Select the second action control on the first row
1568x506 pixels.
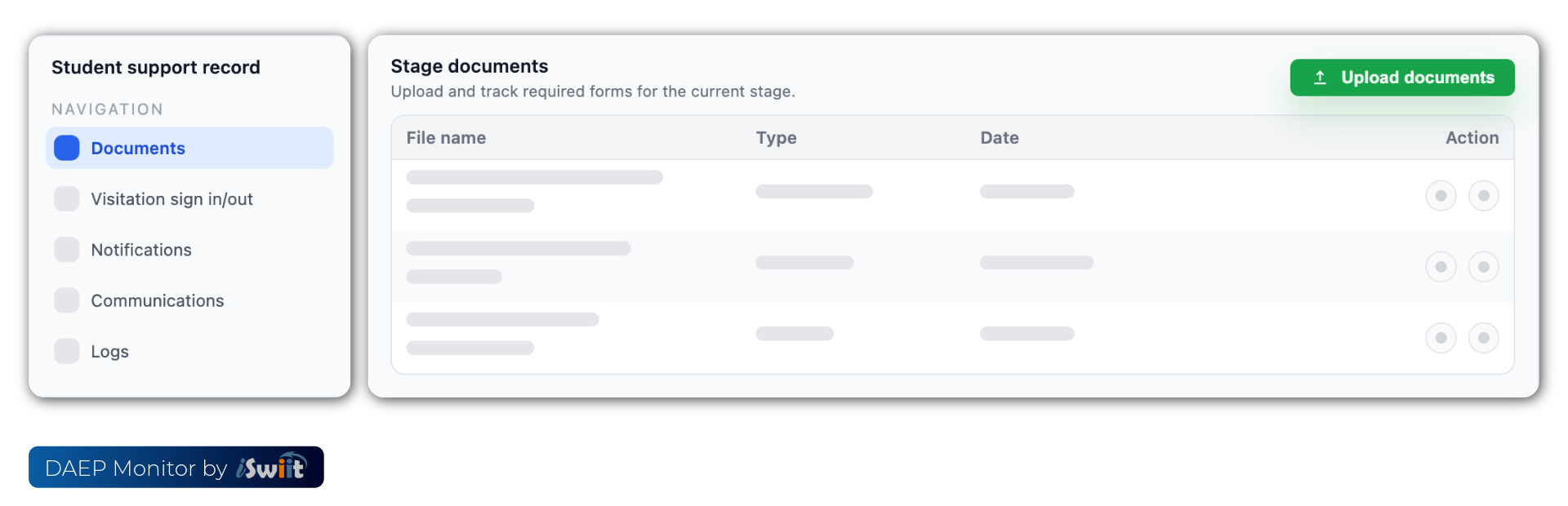(x=1485, y=195)
